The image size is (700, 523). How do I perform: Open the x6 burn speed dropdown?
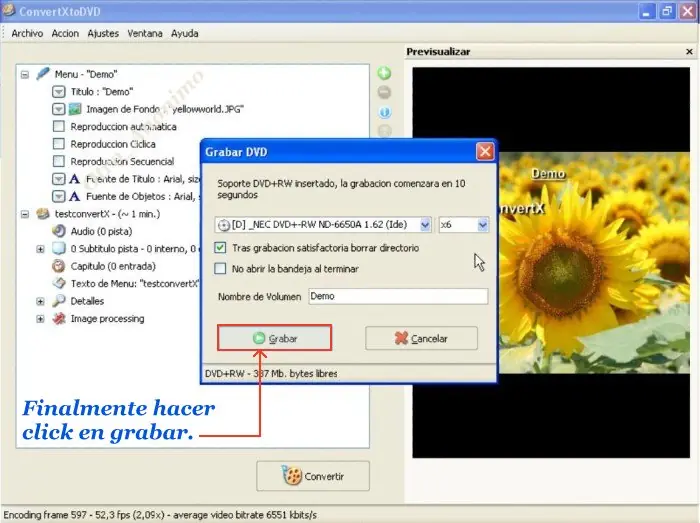(x=483, y=225)
